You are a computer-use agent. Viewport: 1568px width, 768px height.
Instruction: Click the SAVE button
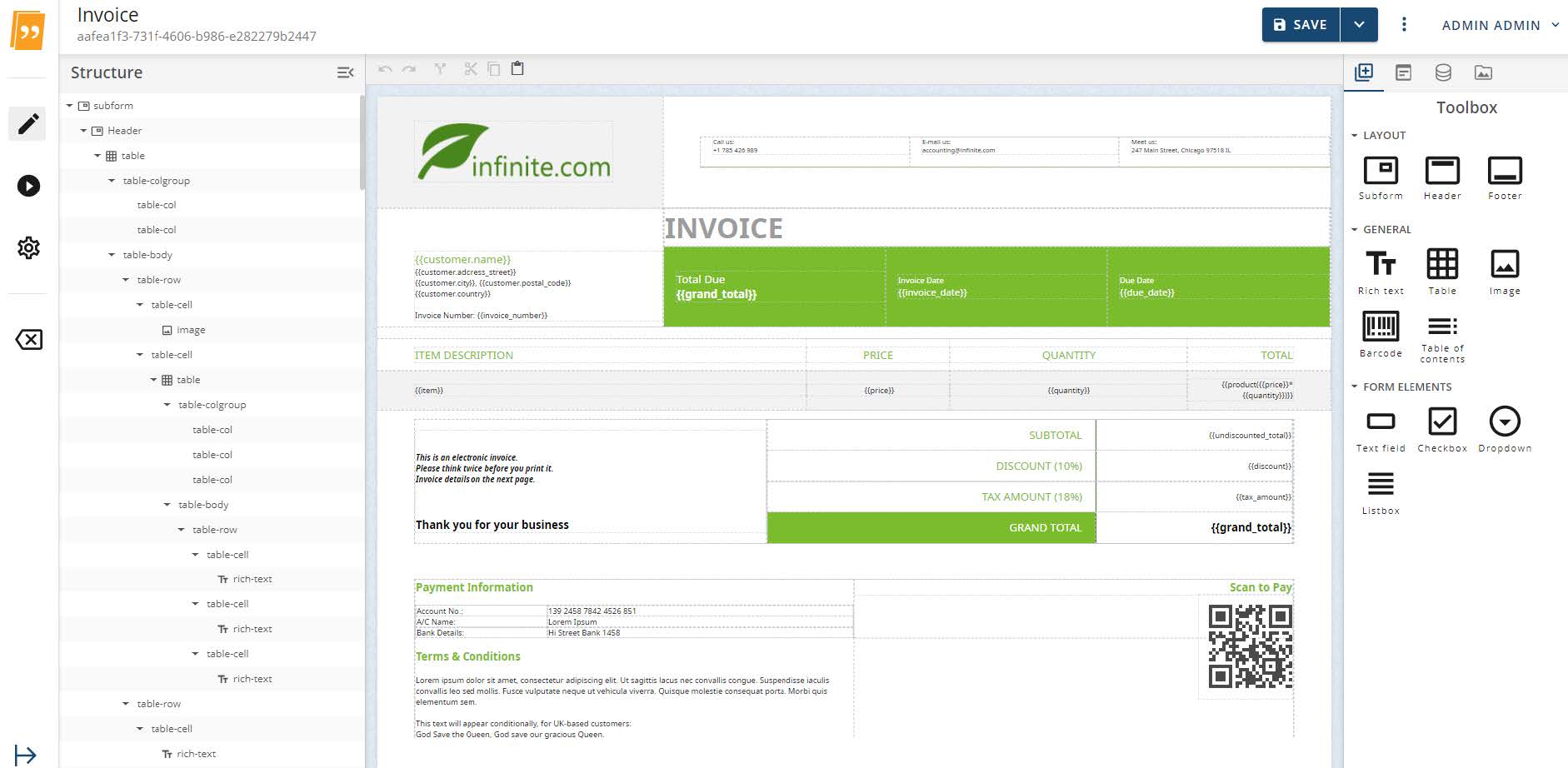[x=1301, y=24]
